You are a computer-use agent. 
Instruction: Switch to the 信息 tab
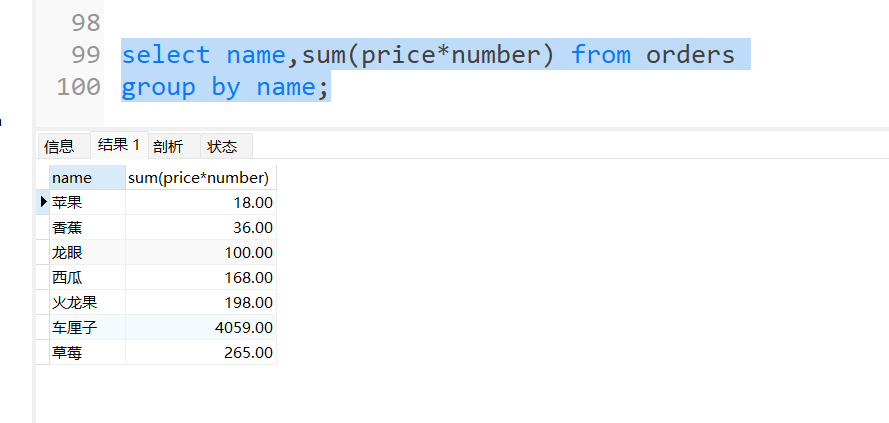coord(59,146)
